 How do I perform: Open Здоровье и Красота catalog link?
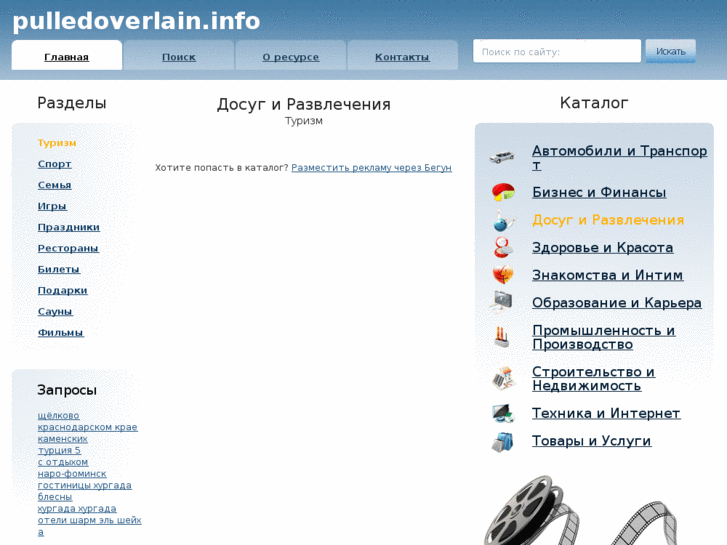click(x=603, y=247)
